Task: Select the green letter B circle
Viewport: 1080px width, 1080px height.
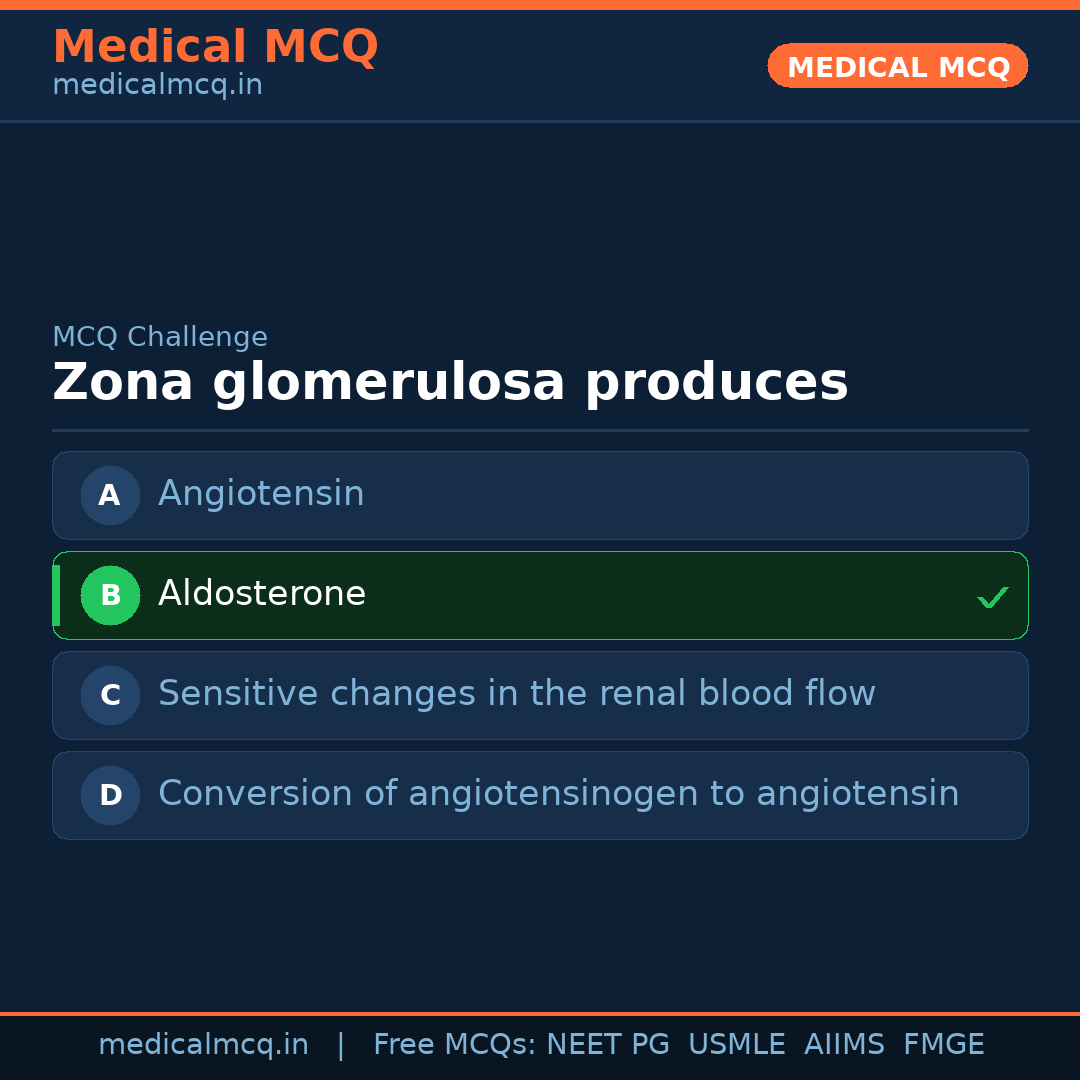Action: [x=110, y=595]
